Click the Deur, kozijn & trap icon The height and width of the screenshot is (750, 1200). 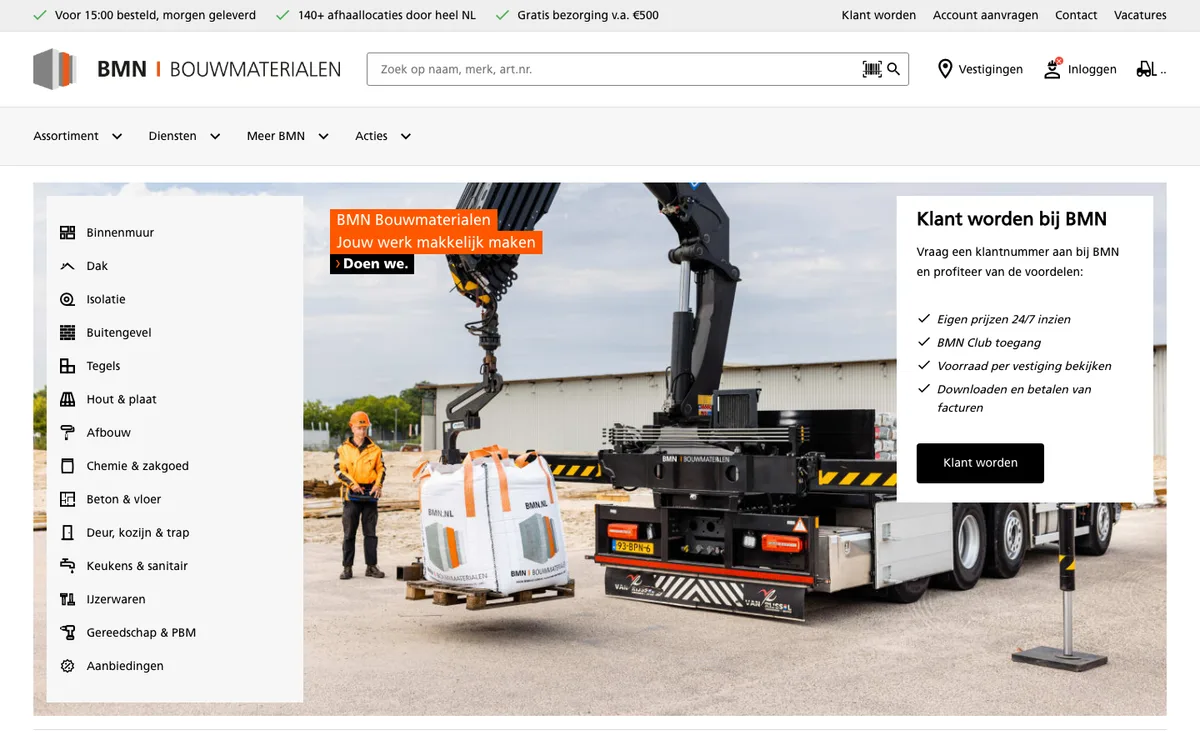67,533
